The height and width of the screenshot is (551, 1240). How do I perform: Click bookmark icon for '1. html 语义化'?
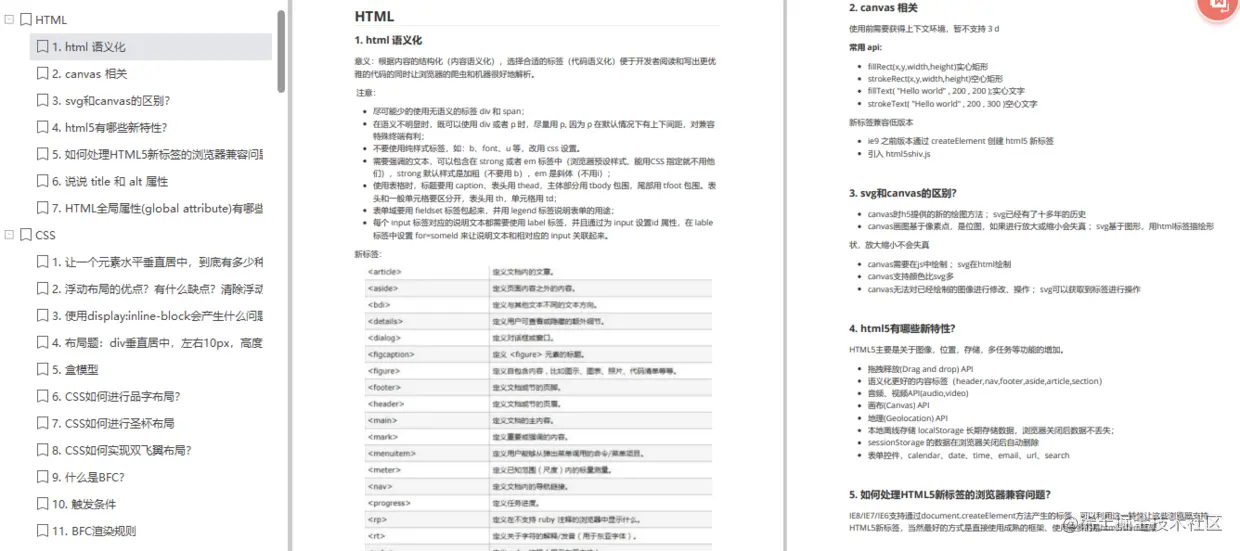click(x=42, y=47)
